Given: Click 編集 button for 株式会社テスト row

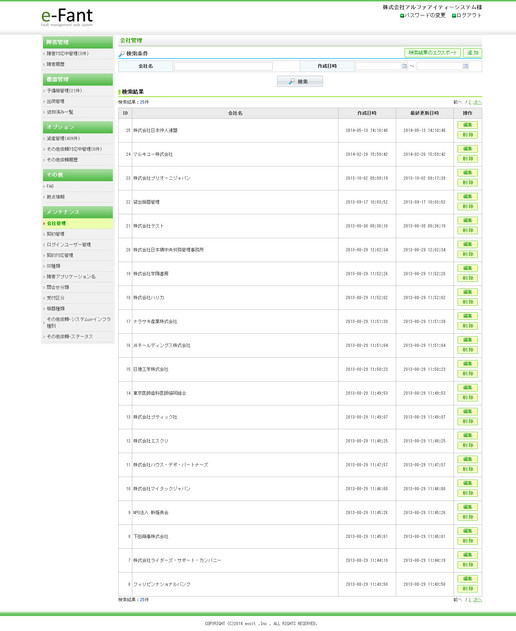Looking at the screenshot, I should coord(467,221).
